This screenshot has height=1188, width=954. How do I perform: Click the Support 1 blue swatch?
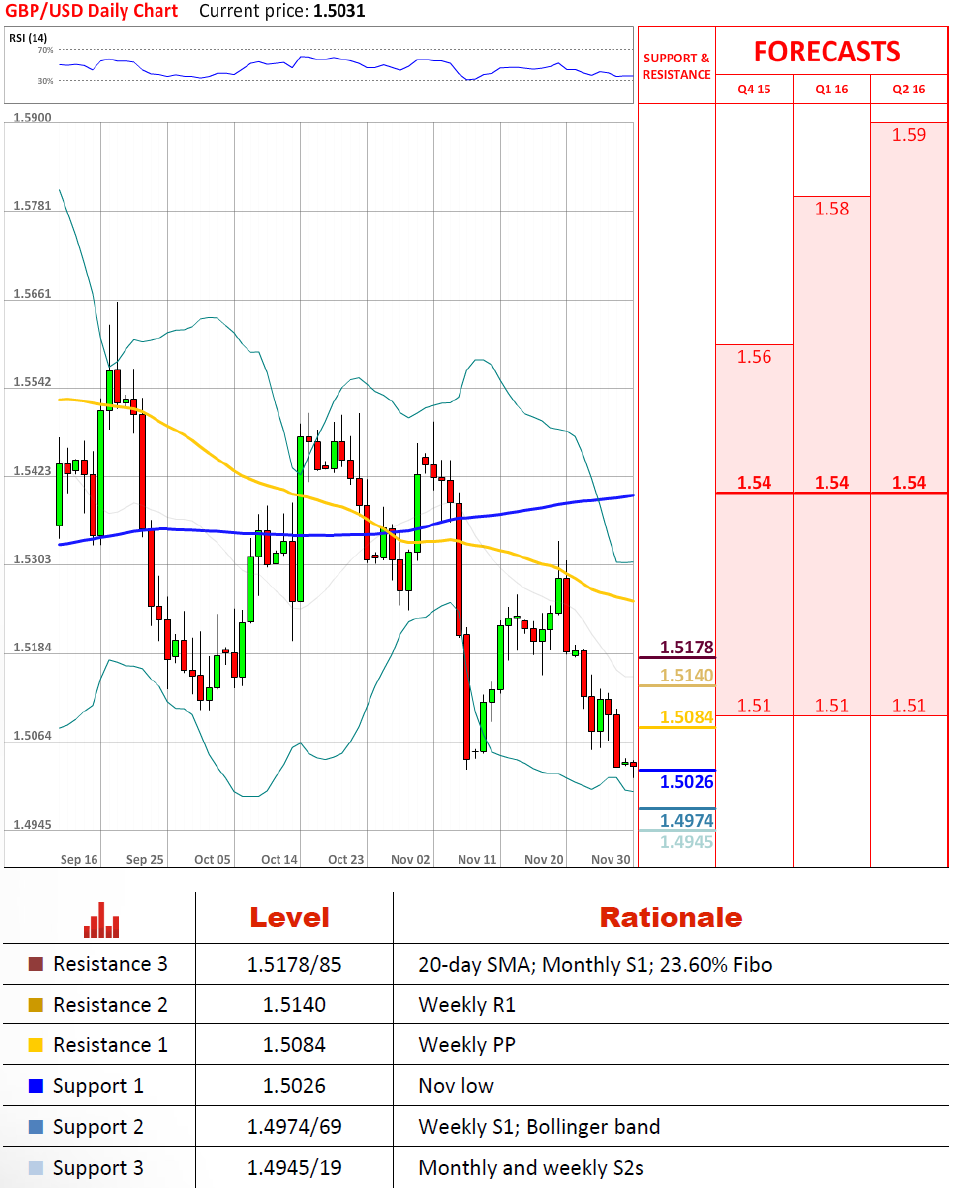[36, 1086]
